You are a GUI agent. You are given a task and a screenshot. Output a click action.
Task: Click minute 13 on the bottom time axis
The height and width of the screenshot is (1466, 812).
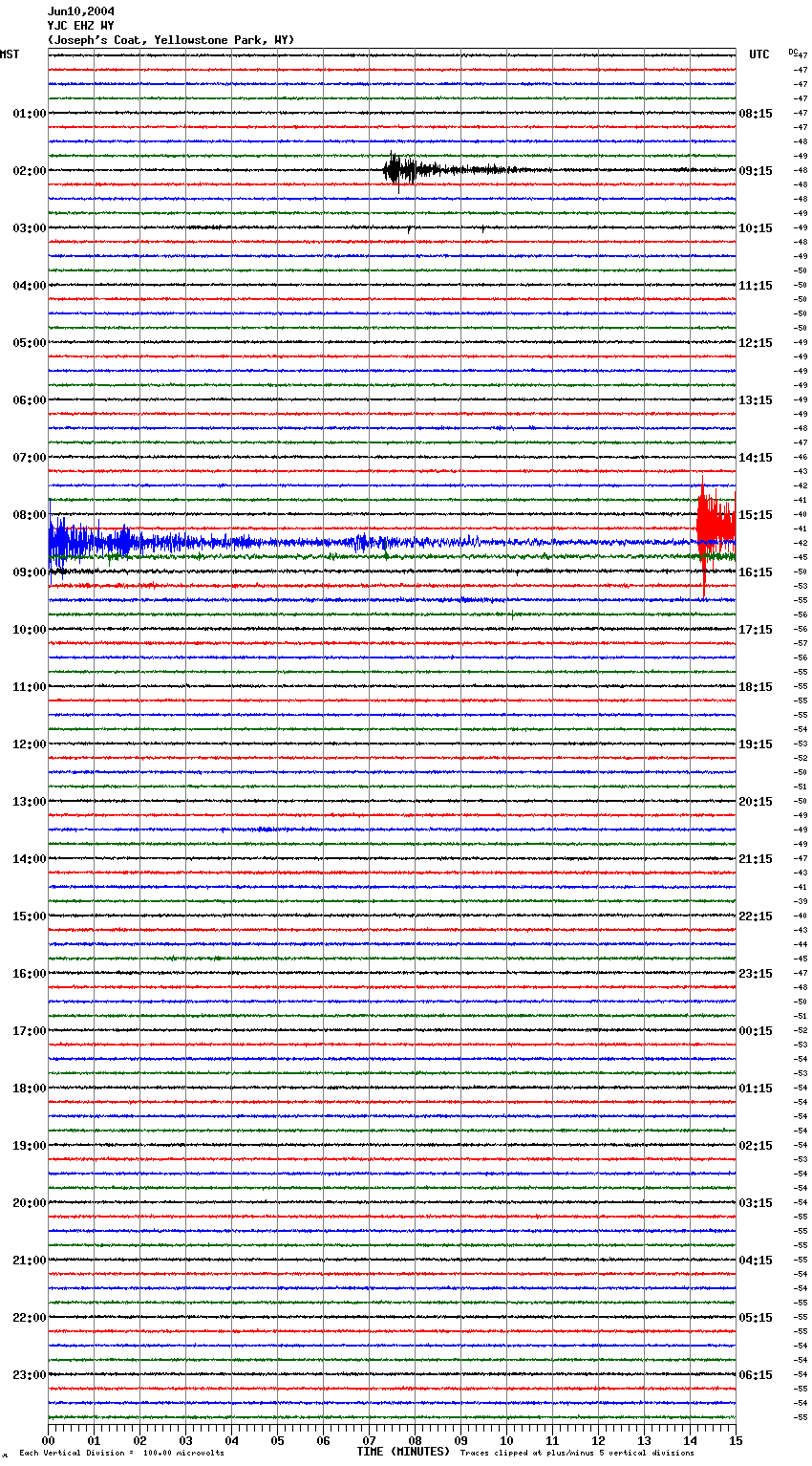click(x=645, y=1439)
